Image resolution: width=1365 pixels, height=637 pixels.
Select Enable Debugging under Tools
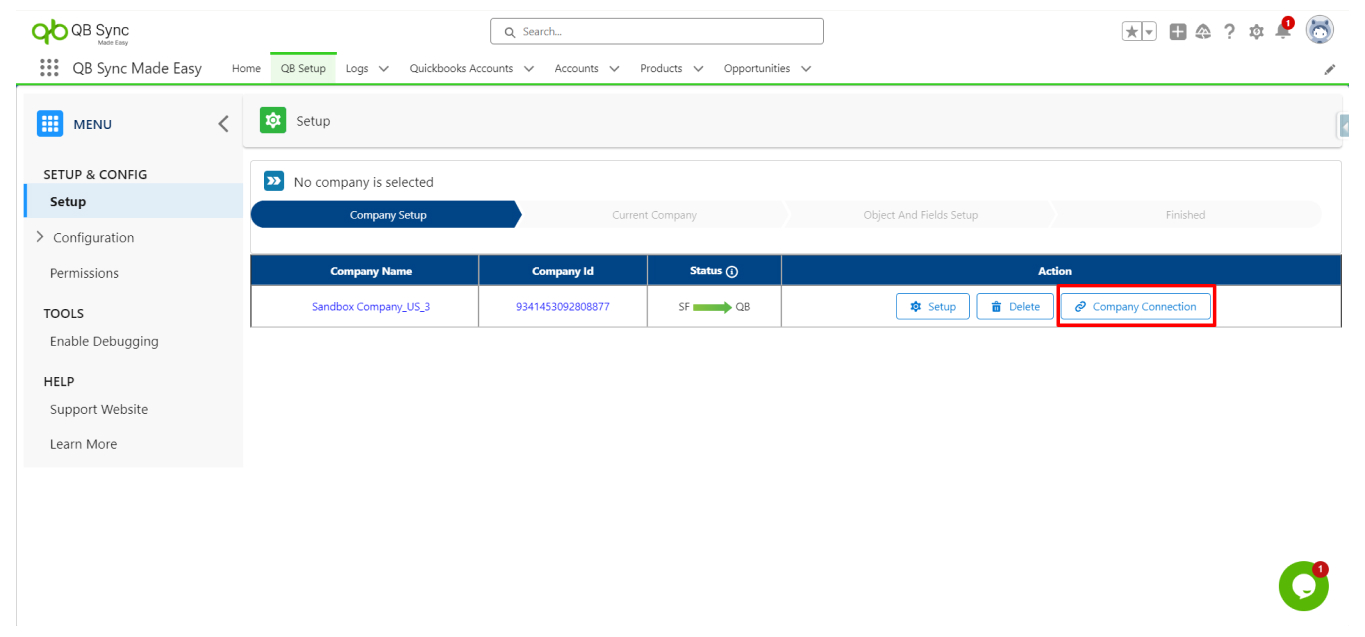pyautogui.click(x=104, y=341)
